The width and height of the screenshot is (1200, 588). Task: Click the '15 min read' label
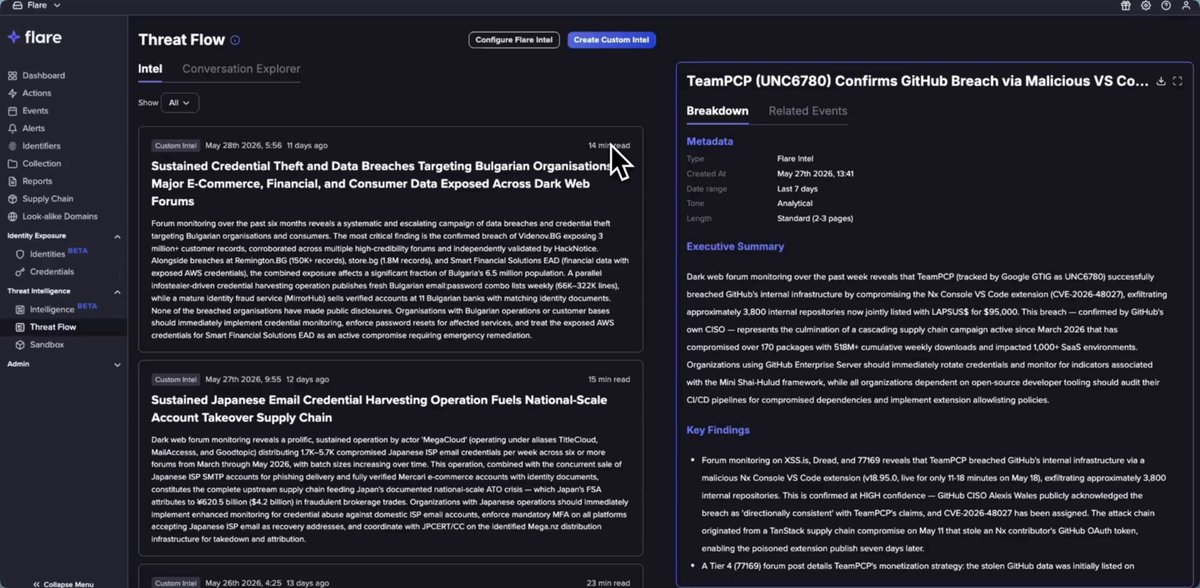pyautogui.click(x=609, y=379)
